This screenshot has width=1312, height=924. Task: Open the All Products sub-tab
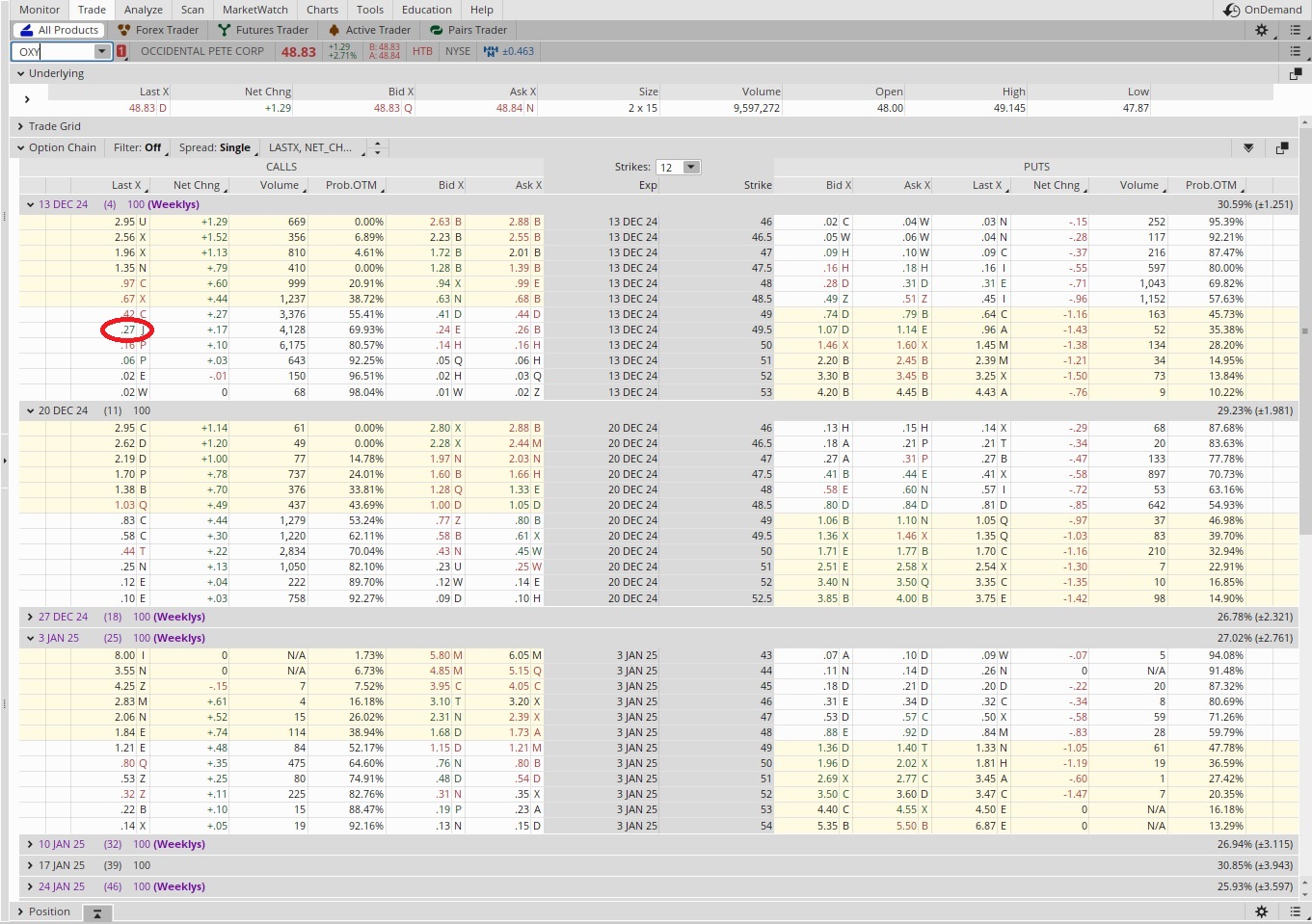point(58,30)
